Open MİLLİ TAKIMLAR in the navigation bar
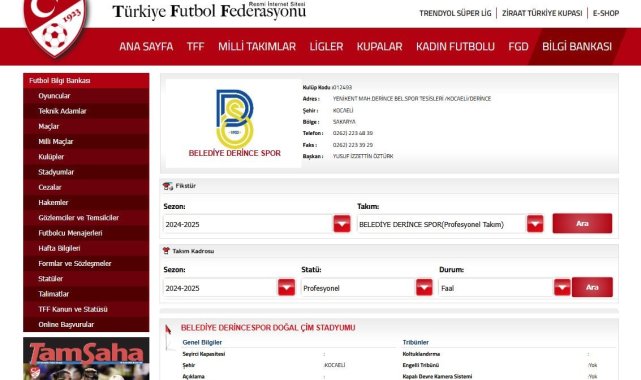Screen dimensions: 641x380 (x=257, y=47)
